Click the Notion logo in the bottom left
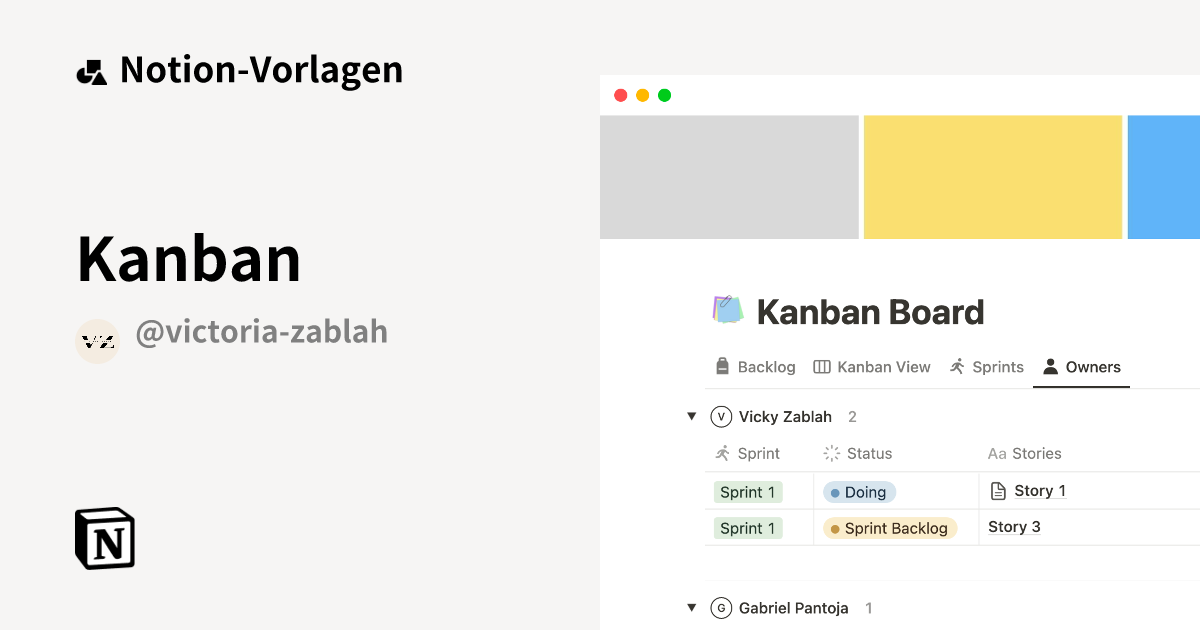This screenshot has width=1200, height=630. [104, 538]
